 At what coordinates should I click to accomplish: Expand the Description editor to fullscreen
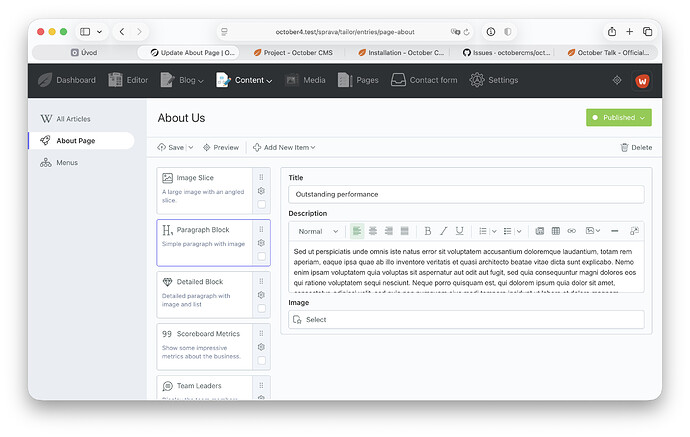pyautogui.click(x=634, y=231)
